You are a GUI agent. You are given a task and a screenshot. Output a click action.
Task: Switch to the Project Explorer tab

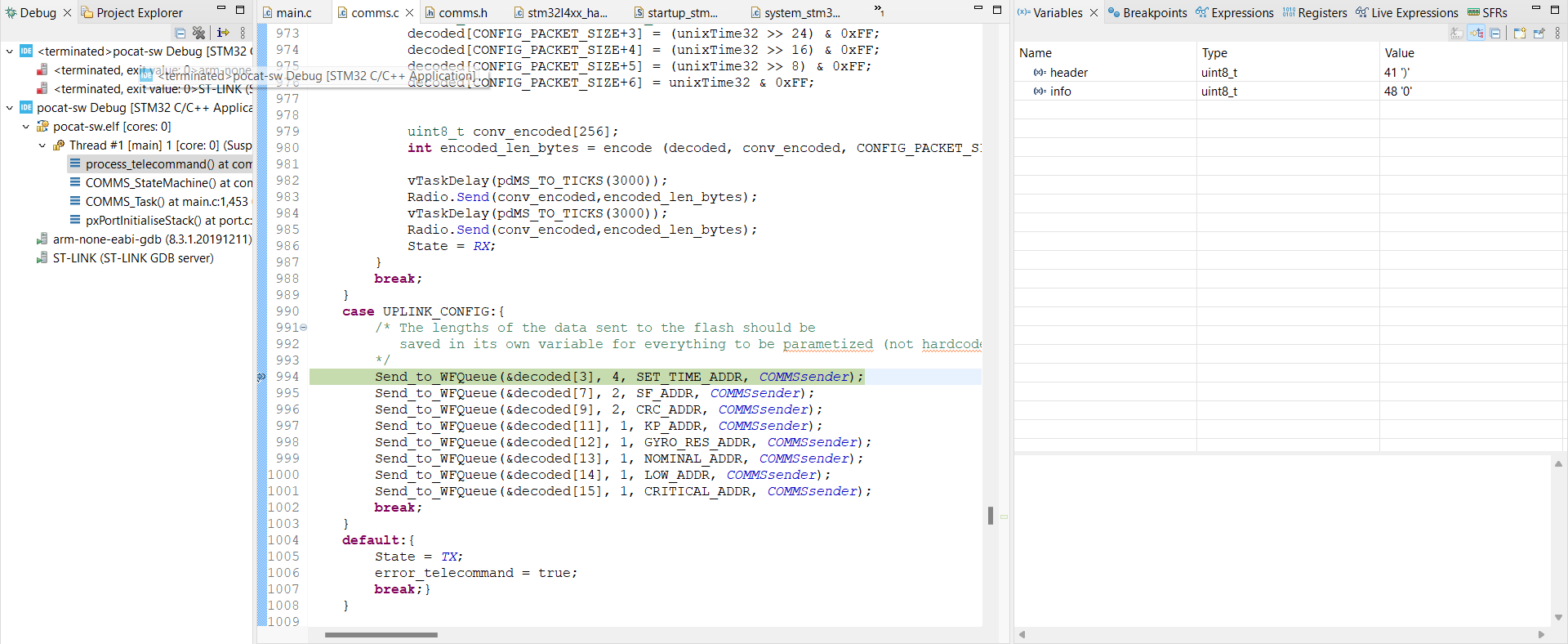point(131,13)
